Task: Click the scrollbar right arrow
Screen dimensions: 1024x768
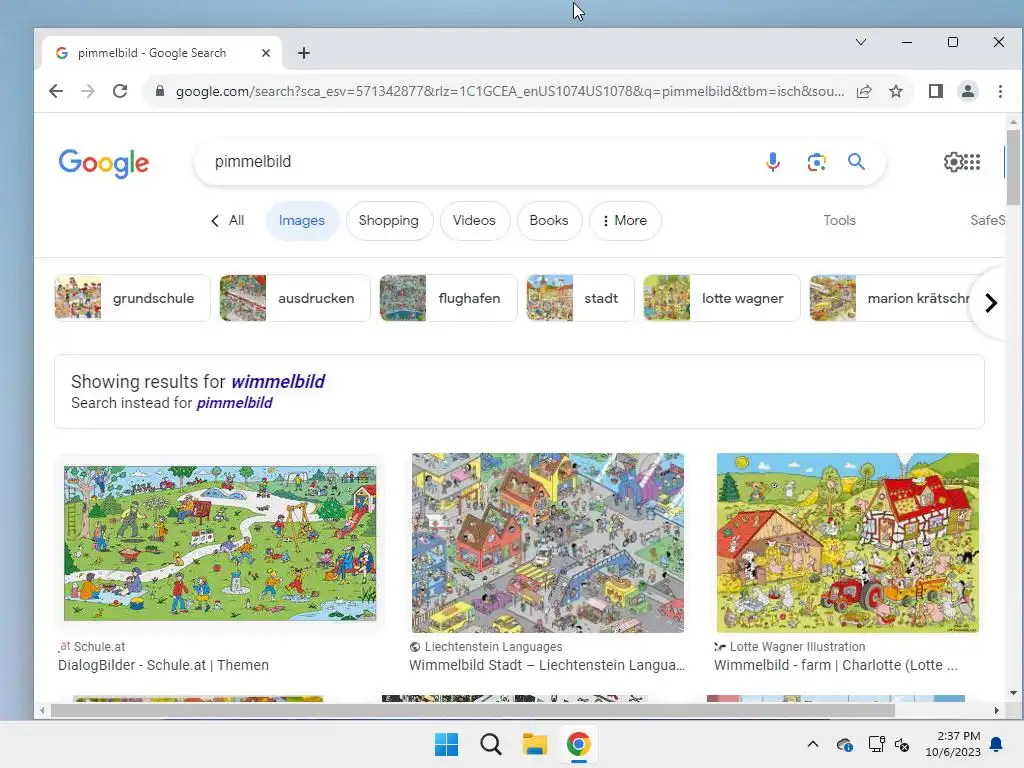Action: point(997,711)
